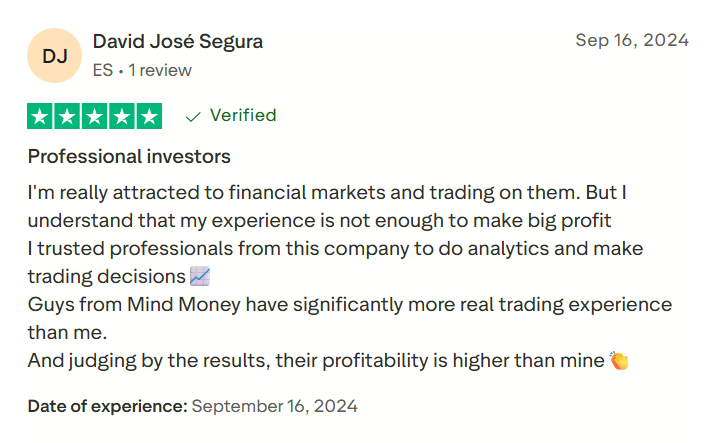
Task: Click the first green rating star
Action: click(41, 116)
